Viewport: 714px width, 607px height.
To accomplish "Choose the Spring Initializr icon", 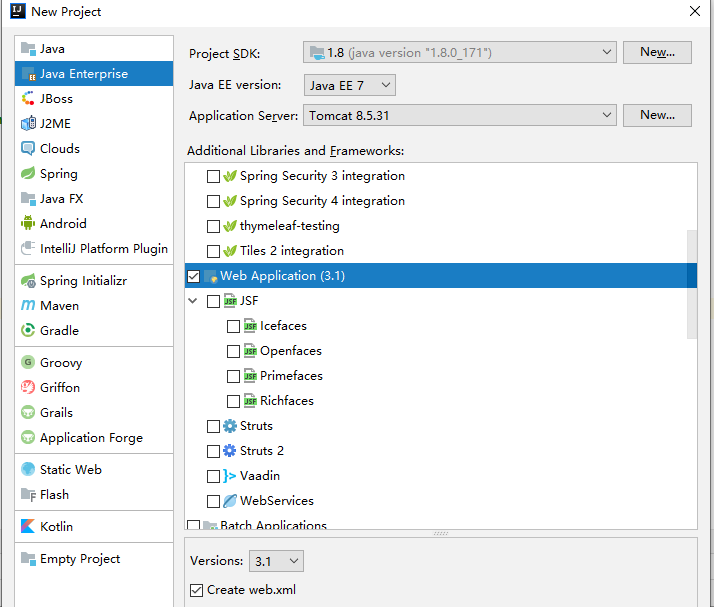I will tap(28, 281).
